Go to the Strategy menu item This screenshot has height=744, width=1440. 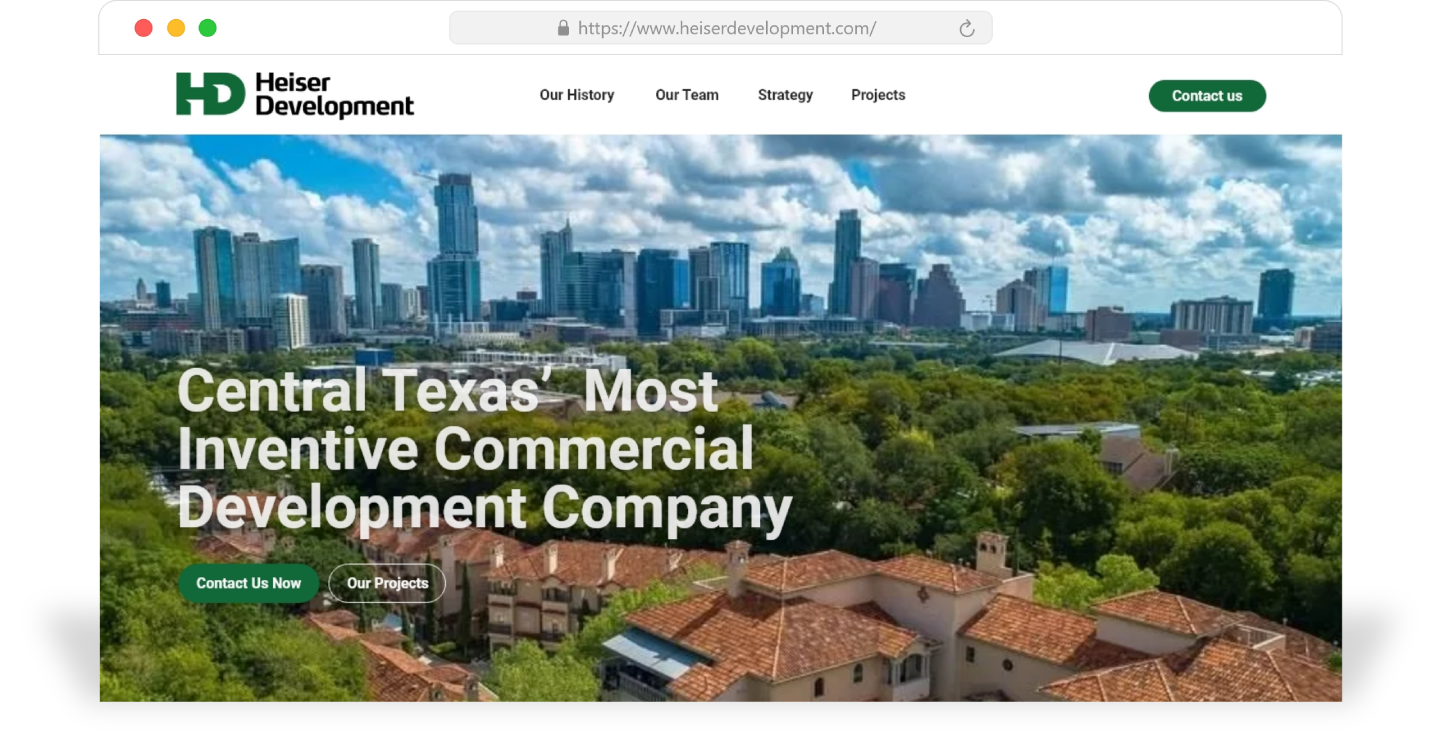pos(785,95)
